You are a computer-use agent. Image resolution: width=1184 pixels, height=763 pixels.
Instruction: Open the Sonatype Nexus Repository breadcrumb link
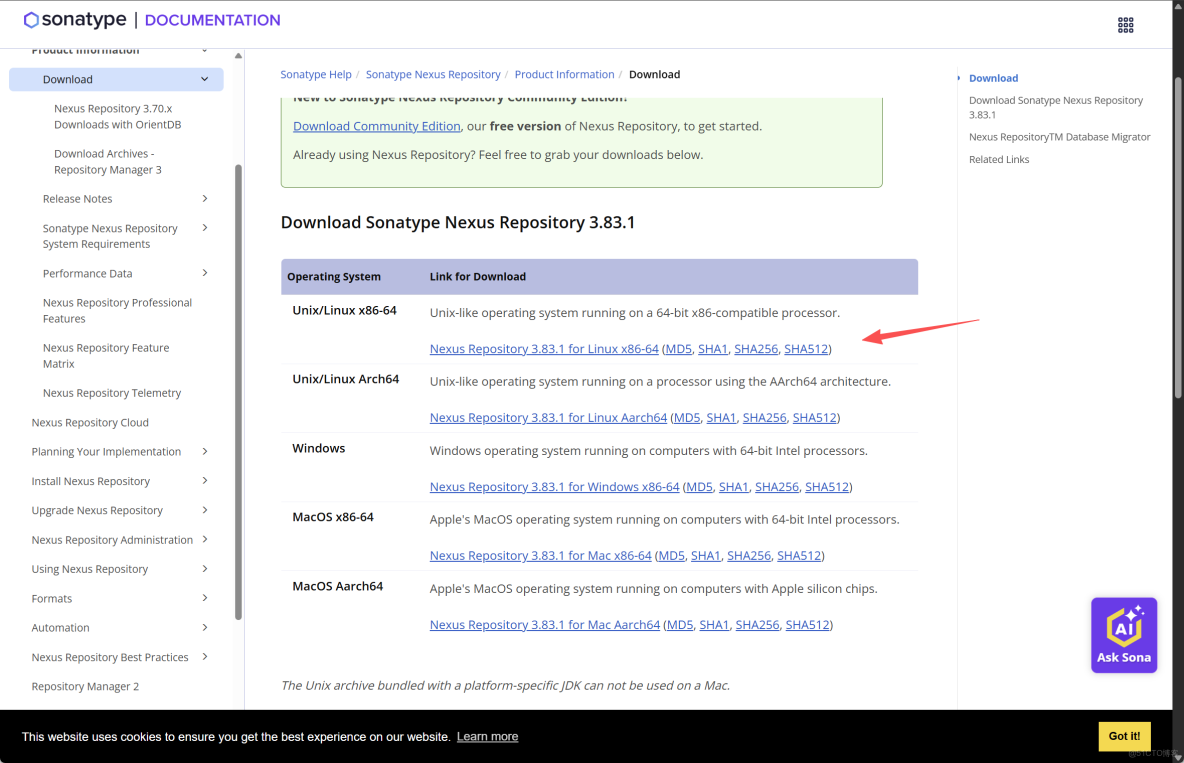pos(433,74)
